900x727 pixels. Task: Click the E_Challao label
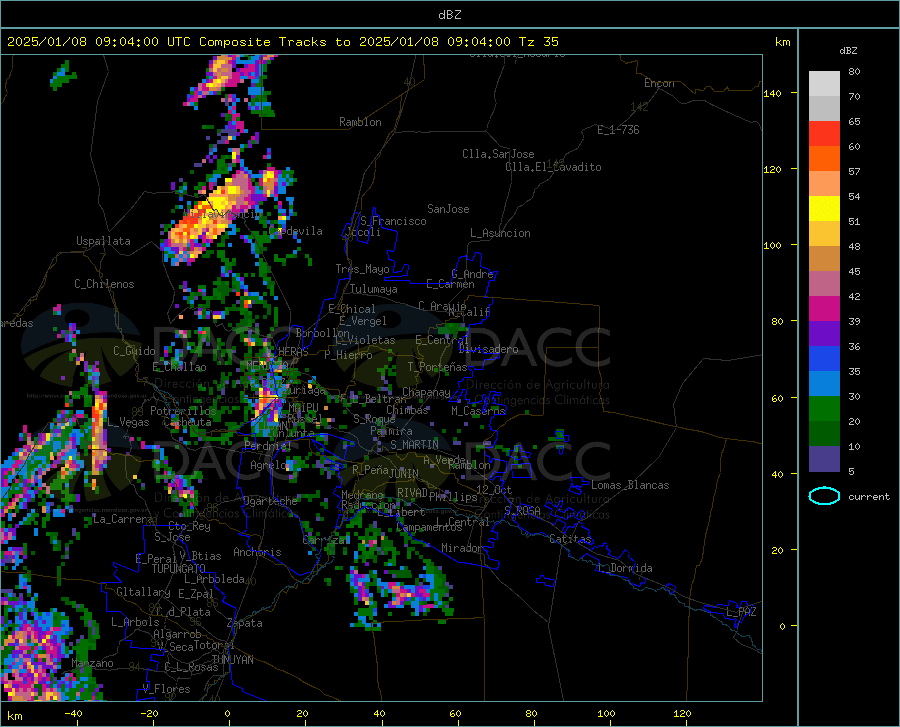[179, 367]
